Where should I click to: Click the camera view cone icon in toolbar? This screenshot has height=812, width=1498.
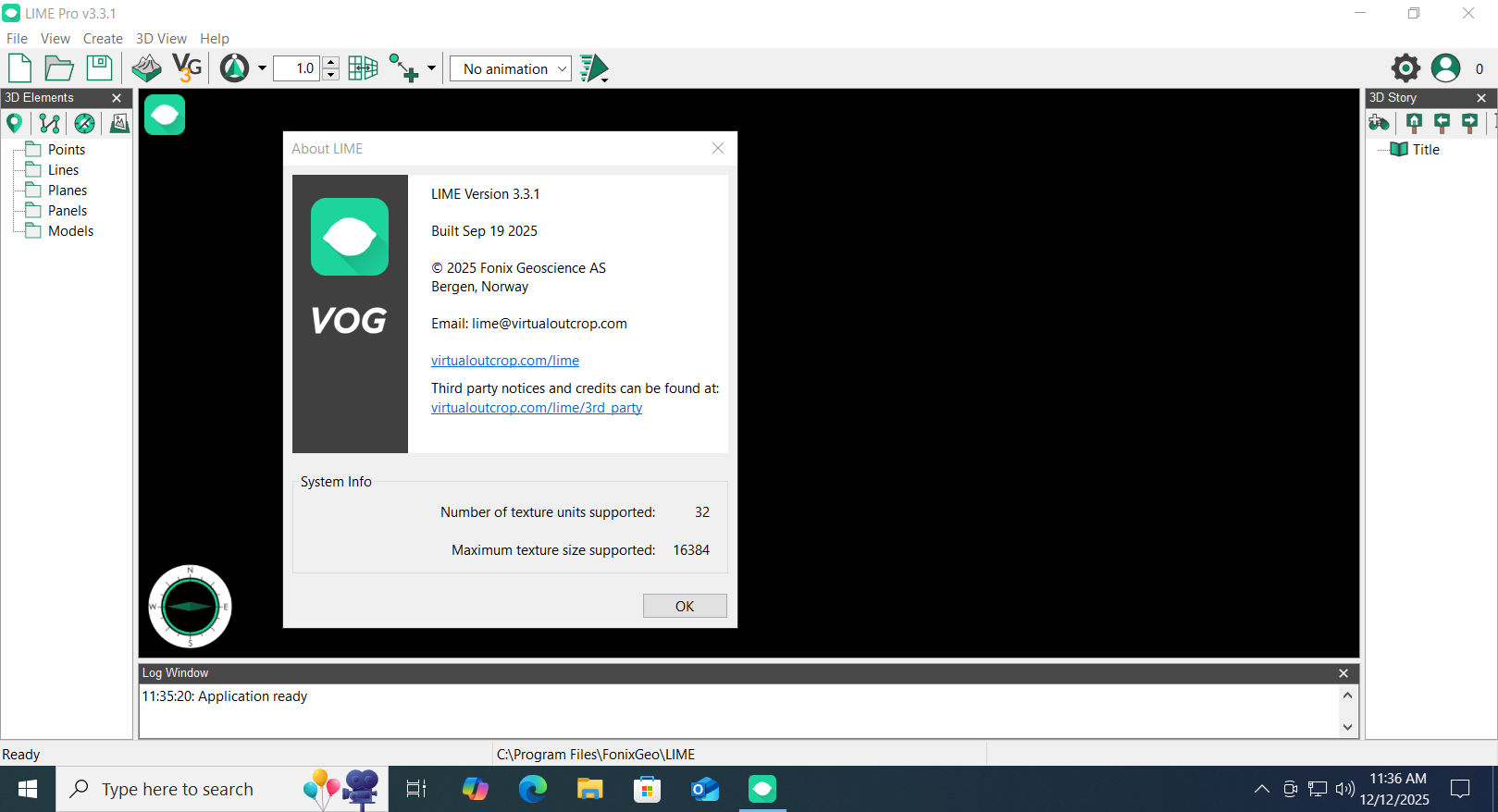pyautogui.click(x=235, y=68)
